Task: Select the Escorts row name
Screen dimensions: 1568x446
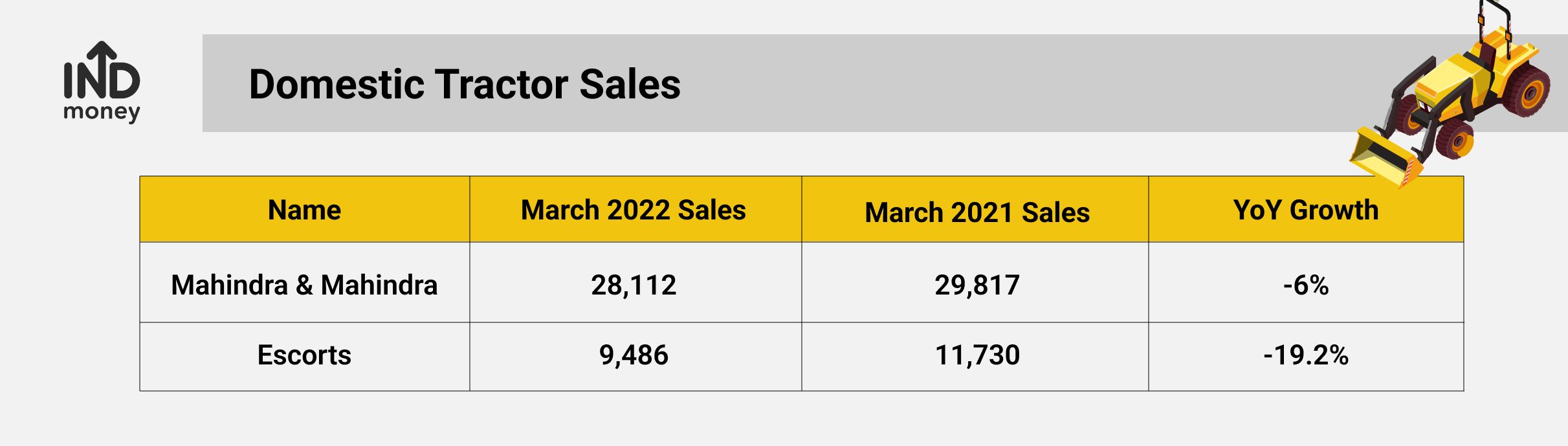Action: (x=304, y=355)
